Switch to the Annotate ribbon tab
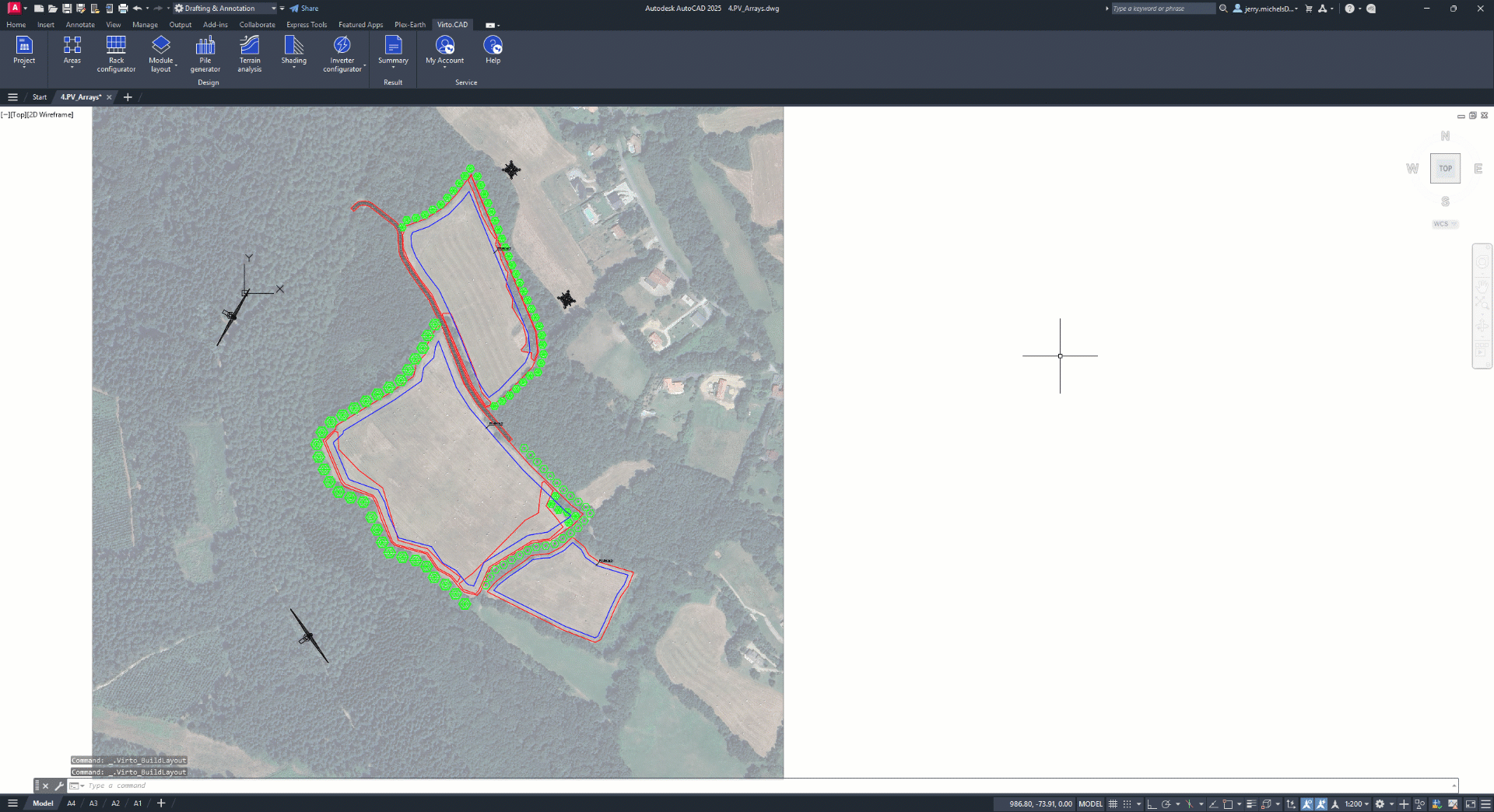Viewport: 1494px width, 812px height. click(80, 25)
